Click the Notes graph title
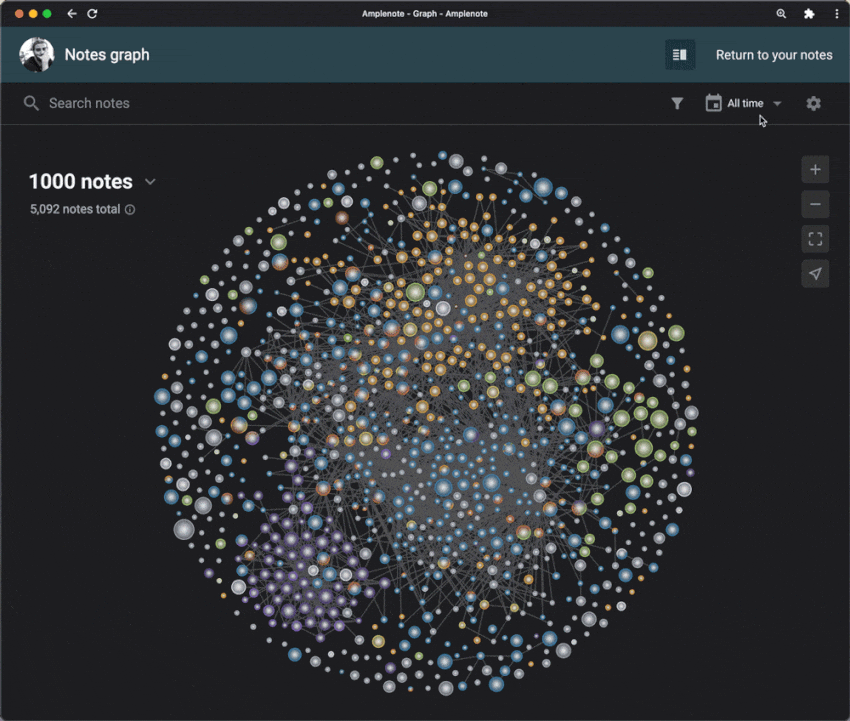This screenshot has height=721, width=850. (x=107, y=55)
